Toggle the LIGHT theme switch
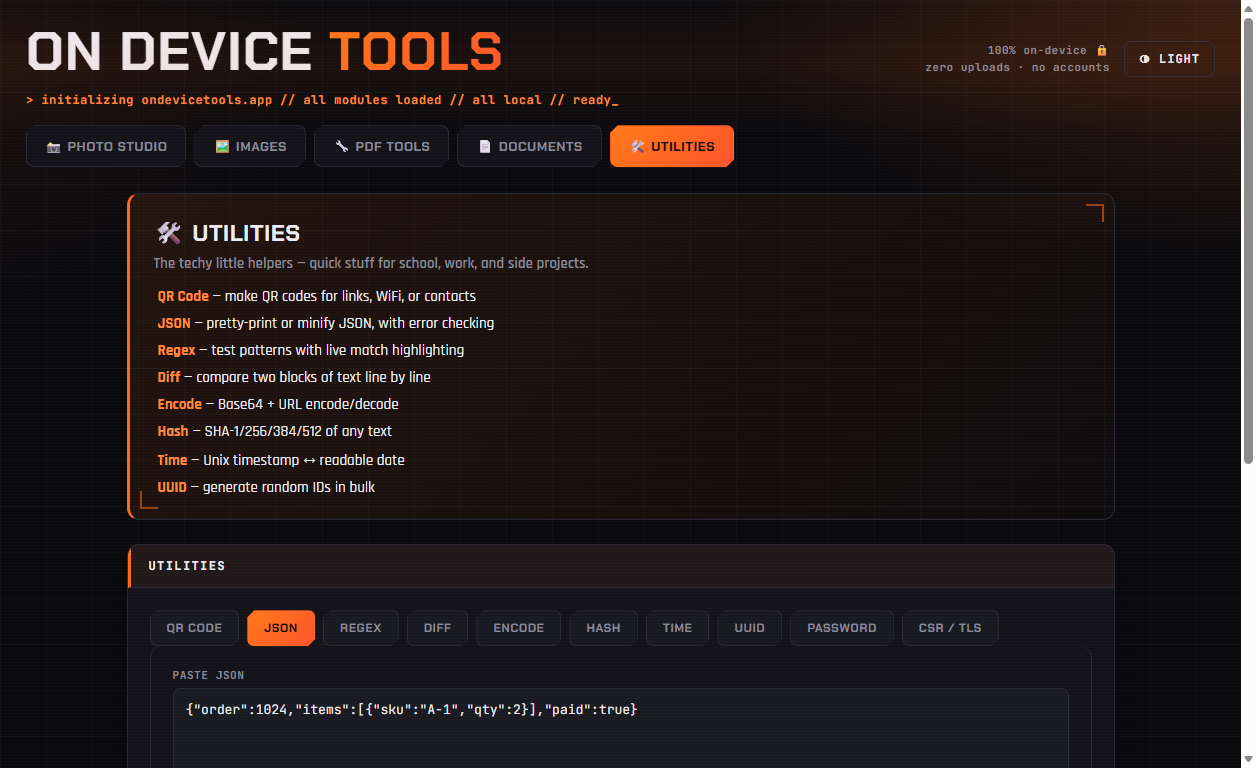Screen dimensions: 1256x768 [1169, 59]
